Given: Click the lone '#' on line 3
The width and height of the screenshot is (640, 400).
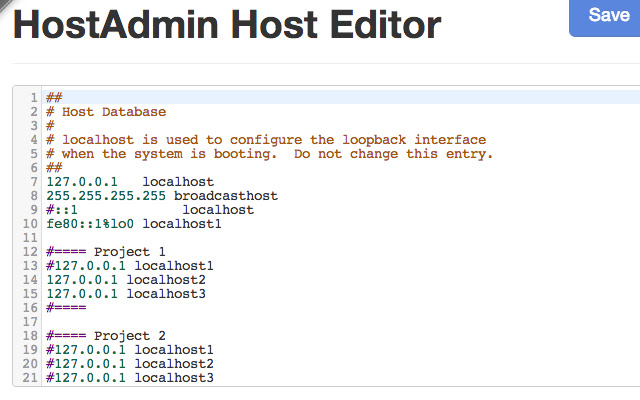Looking at the screenshot, I should (x=50, y=126).
